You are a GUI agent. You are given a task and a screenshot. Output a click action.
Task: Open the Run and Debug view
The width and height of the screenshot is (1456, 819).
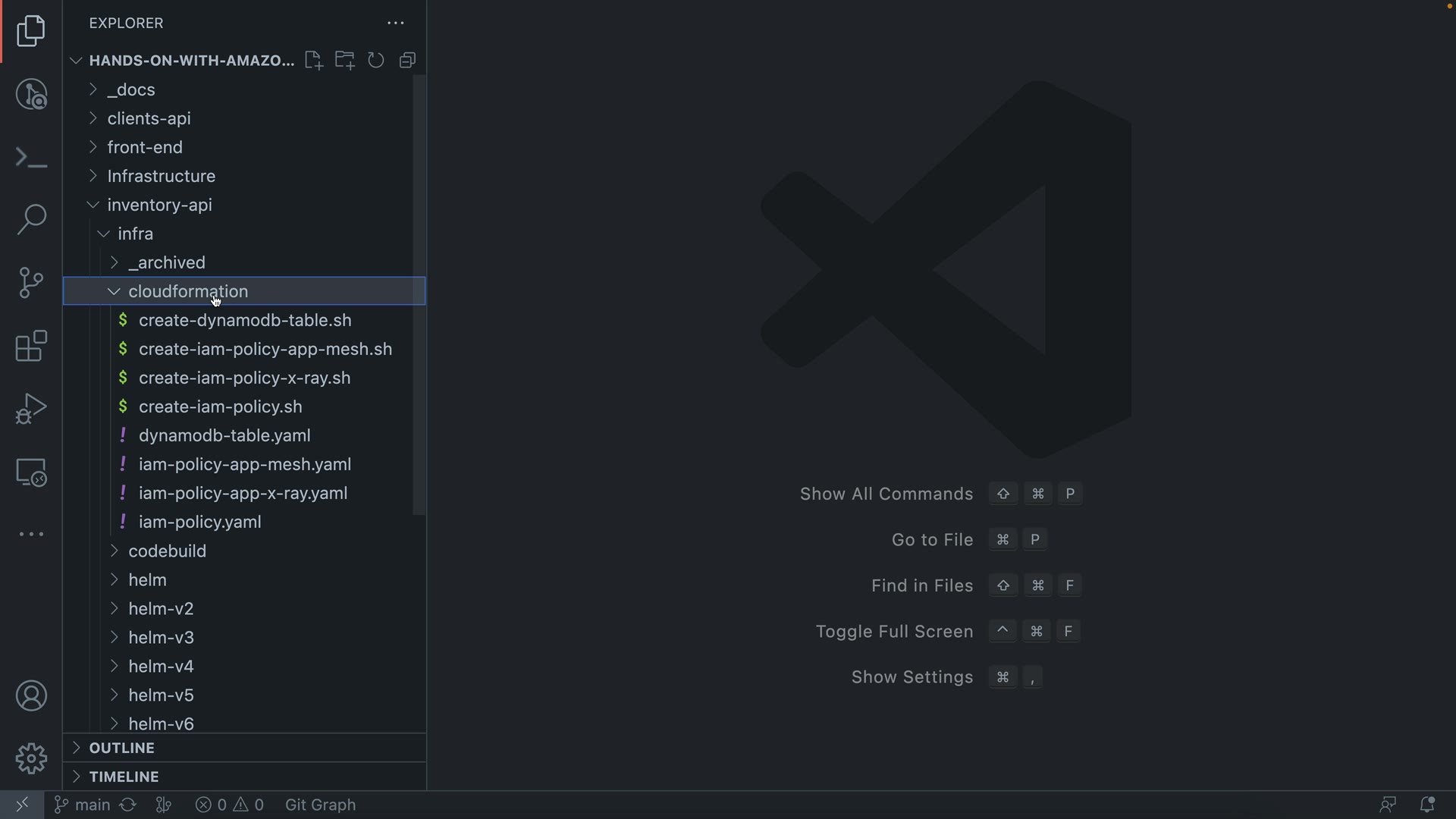click(x=31, y=409)
